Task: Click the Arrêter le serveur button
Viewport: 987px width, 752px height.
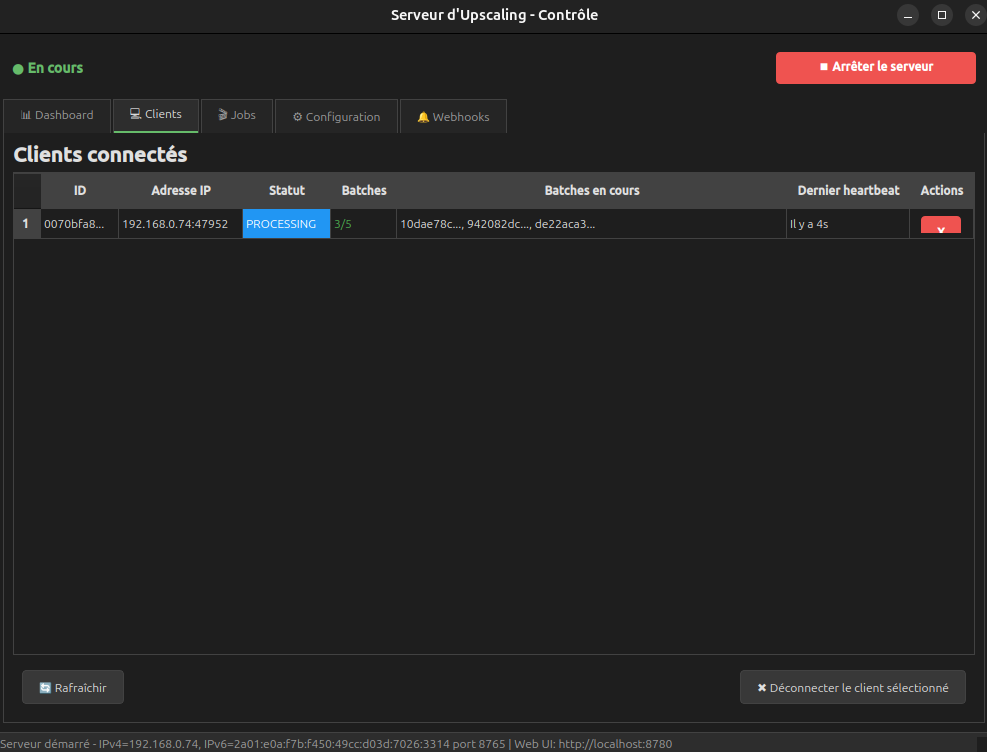Action: click(x=875, y=67)
